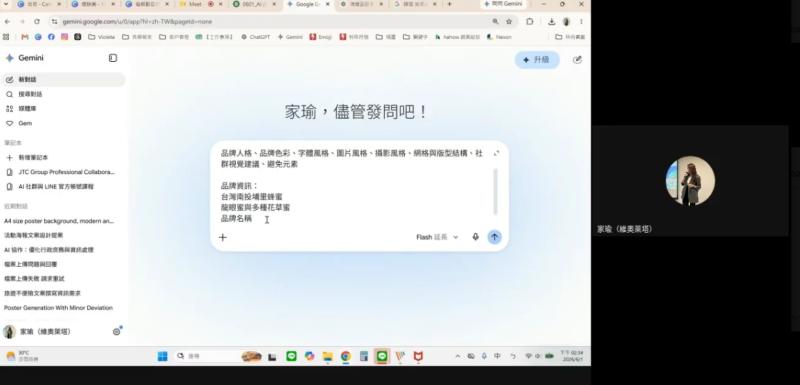Click the sidebar account avatar 家瑜

(9, 331)
